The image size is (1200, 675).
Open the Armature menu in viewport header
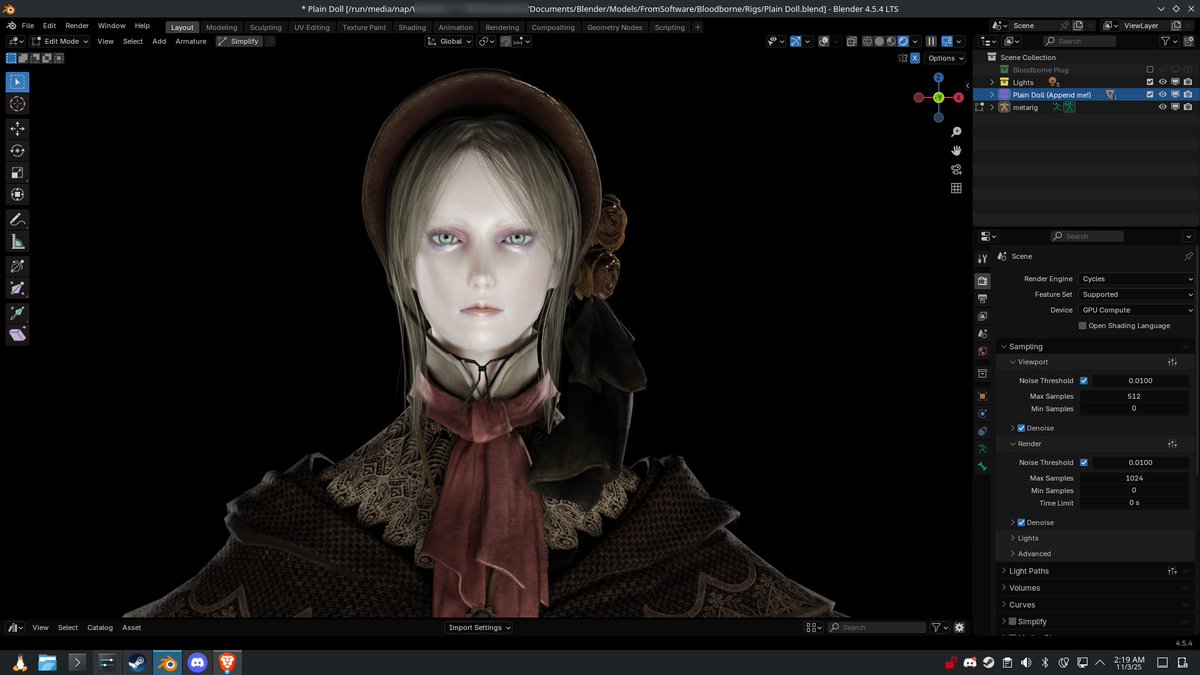point(191,42)
